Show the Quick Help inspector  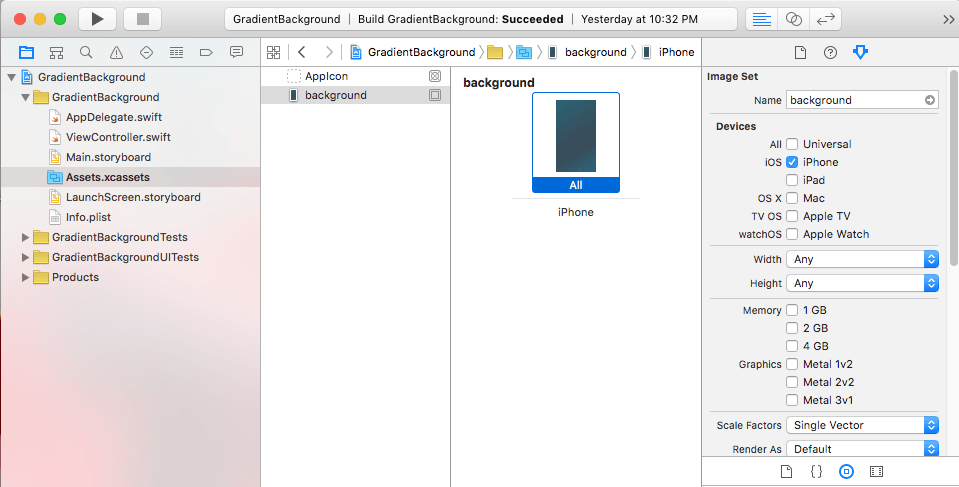click(830, 53)
